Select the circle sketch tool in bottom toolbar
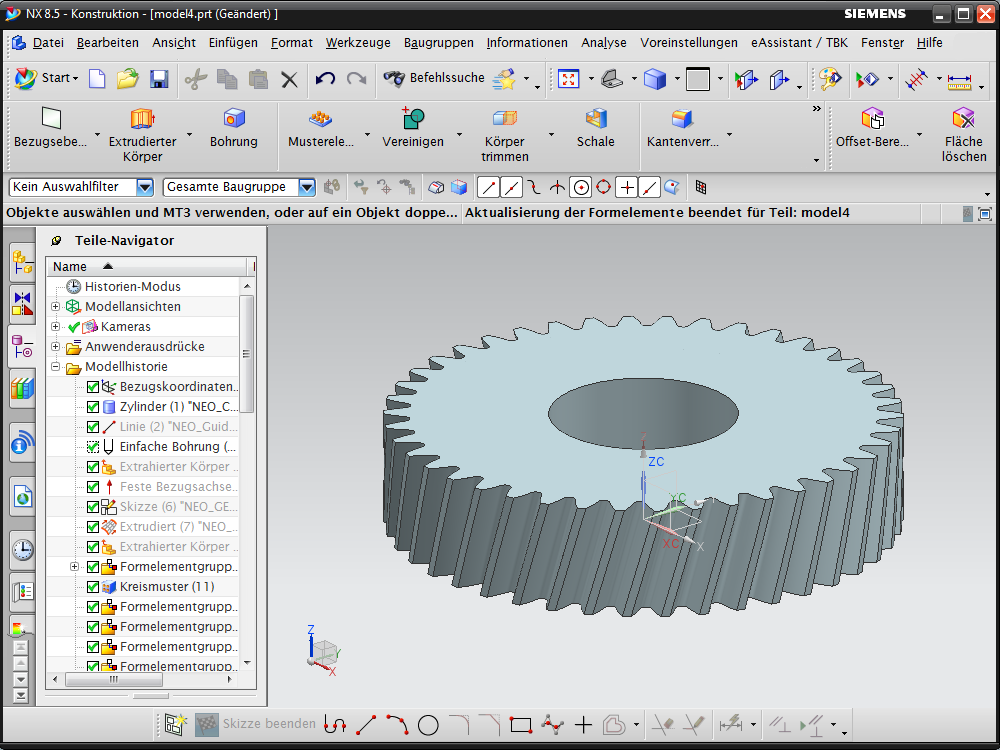Viewport: 1000px width, 750px height. point(428,725)
